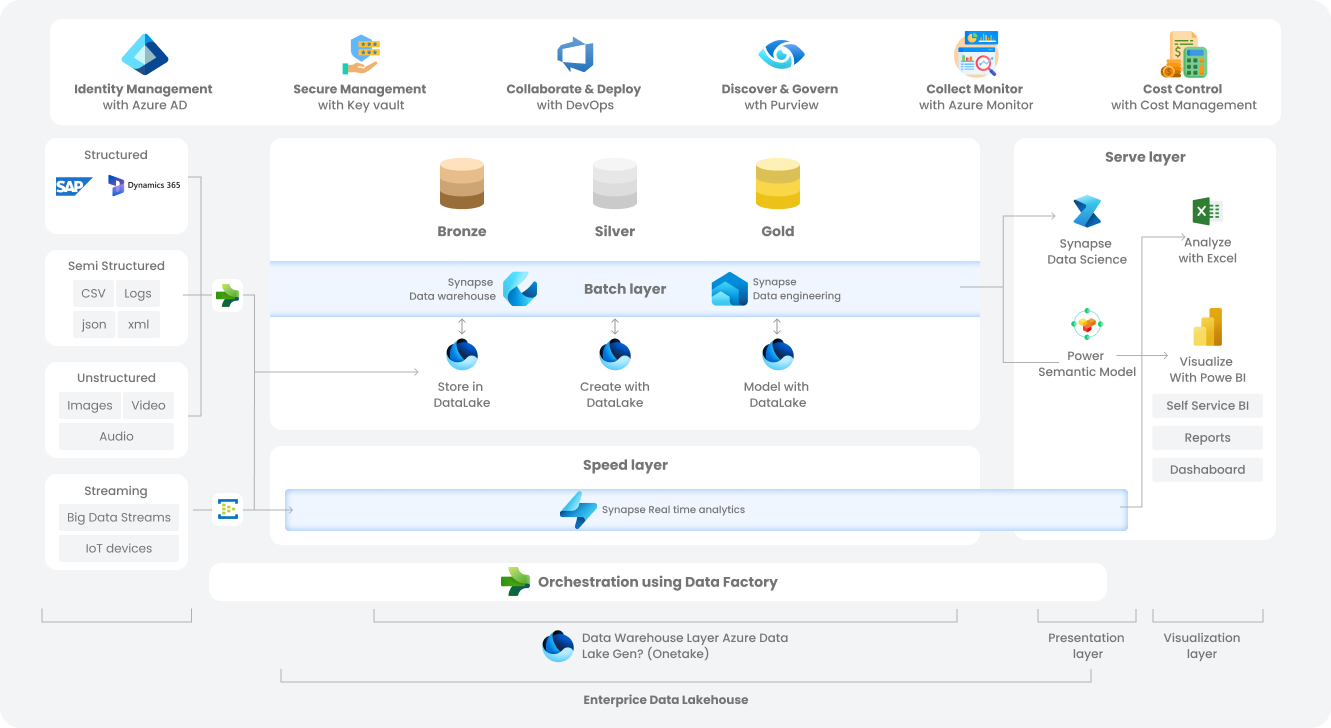Click the Synapse Data Science label
Viewport: 1331px width, 728px height.
[x=1087, y=251]
